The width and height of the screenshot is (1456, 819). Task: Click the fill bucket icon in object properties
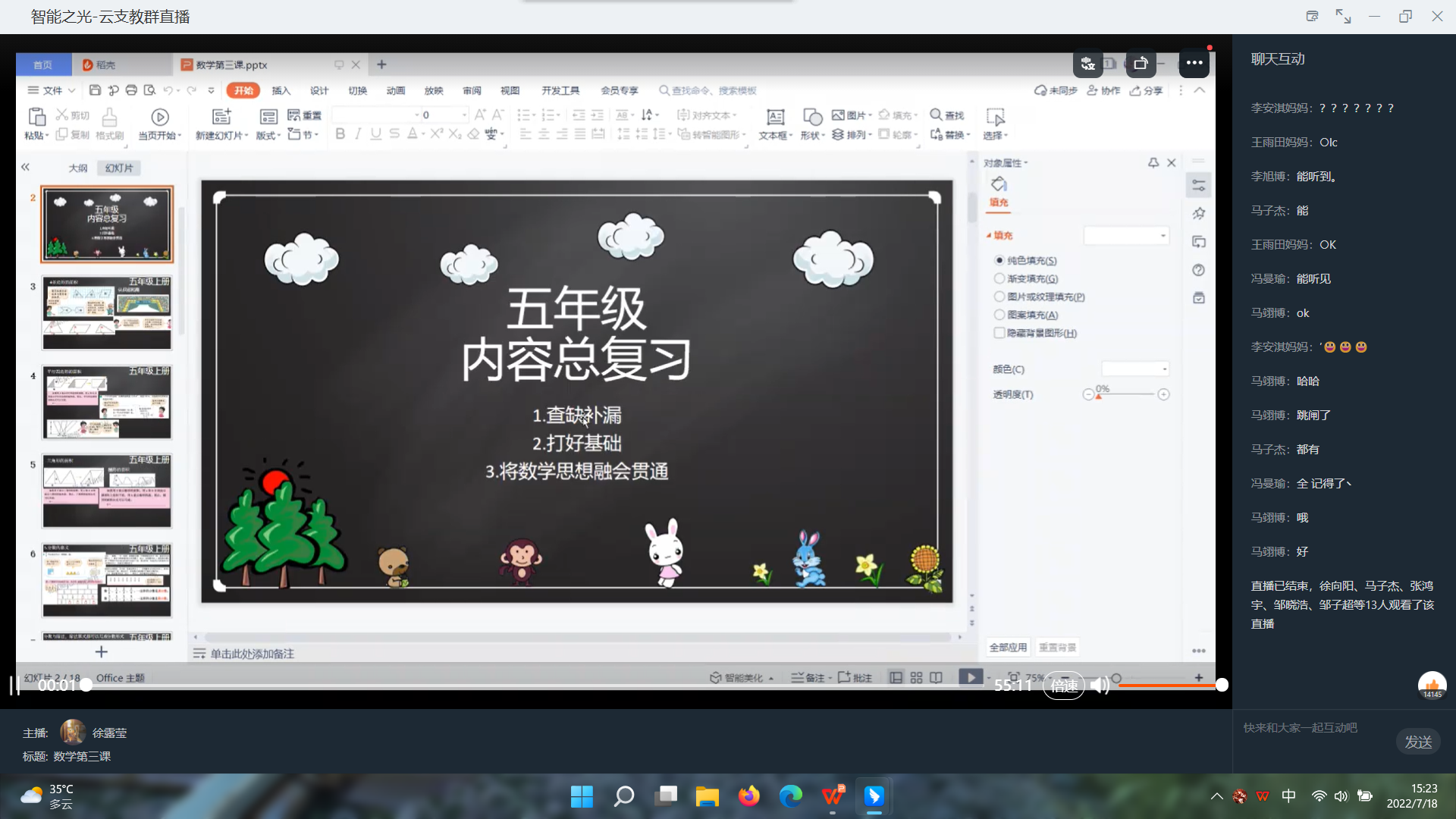999,184
